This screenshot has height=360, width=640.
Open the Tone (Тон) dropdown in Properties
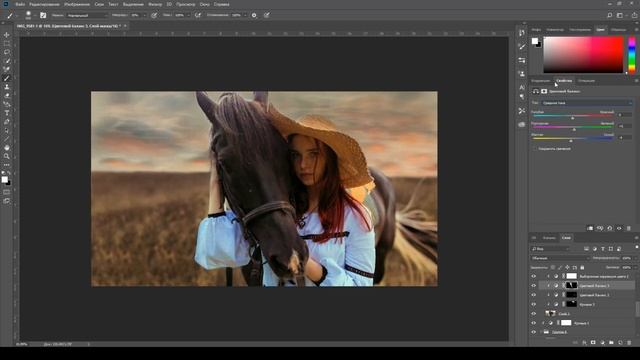pyautogui.click(x=587, y=103)
